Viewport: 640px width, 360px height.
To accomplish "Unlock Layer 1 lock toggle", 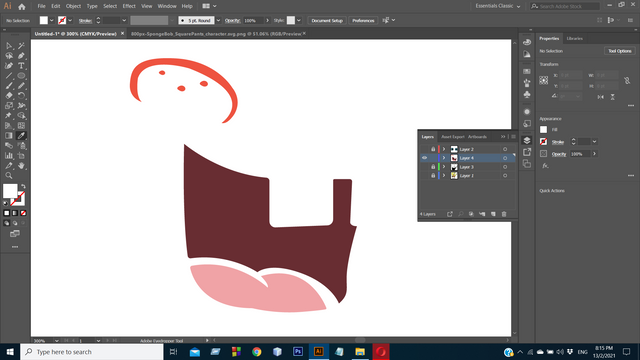I will [x=433, y=176].
